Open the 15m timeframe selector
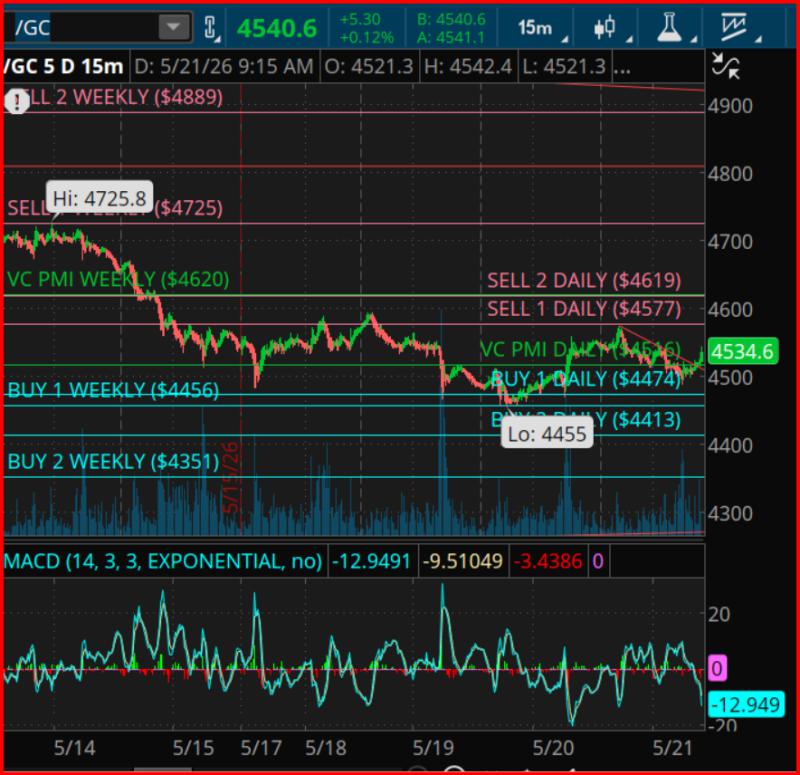Viewport: 800px width, 775px height. 535,28
